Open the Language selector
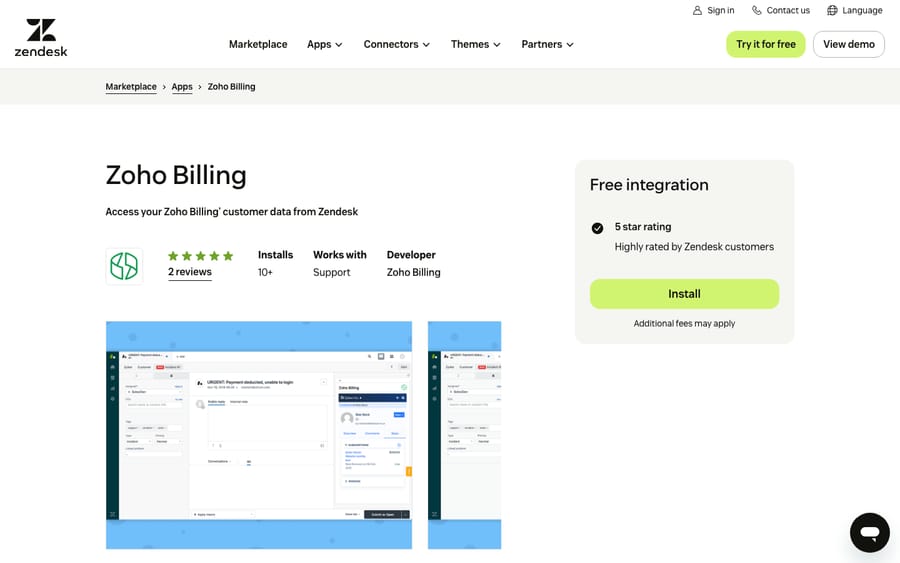Viewport: 900px width, 563px height. [x=855, y=10]
